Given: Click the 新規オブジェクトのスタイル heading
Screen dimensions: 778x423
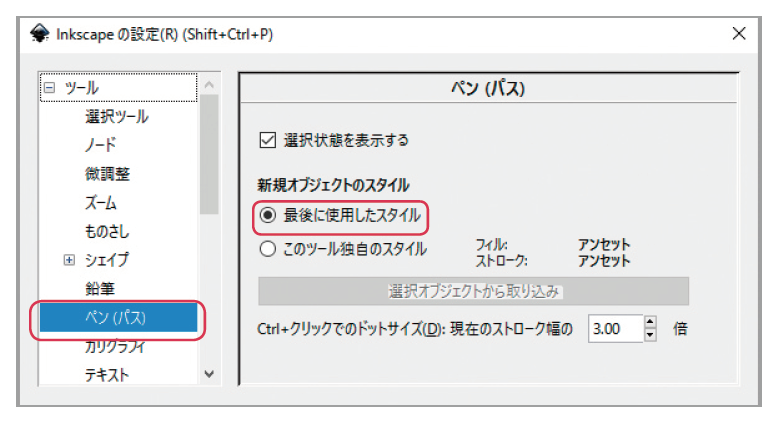Looking at the screenshot, I should coord(333,185).
